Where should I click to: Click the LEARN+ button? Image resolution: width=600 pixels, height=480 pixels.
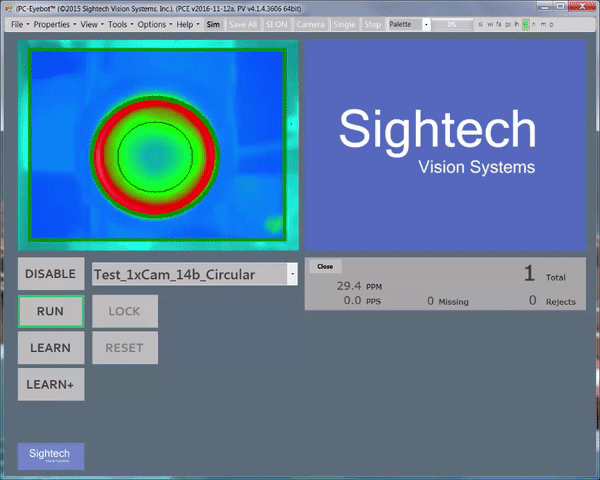tap(50, 384)
